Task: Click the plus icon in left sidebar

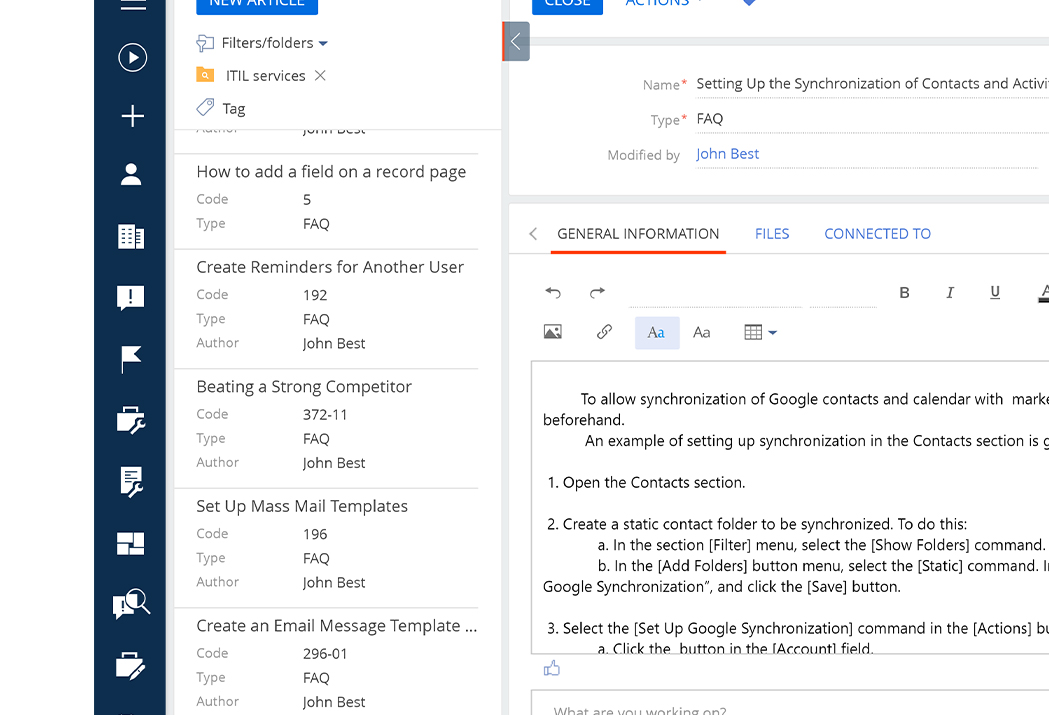Action: coord(132,117)
